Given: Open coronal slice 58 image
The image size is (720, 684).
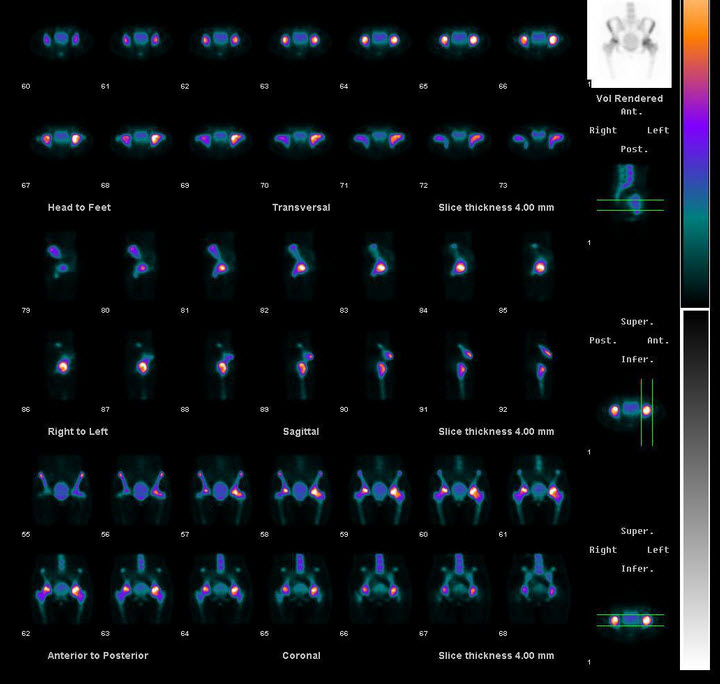Looking at the screenshot, I should tap(299, 492).
